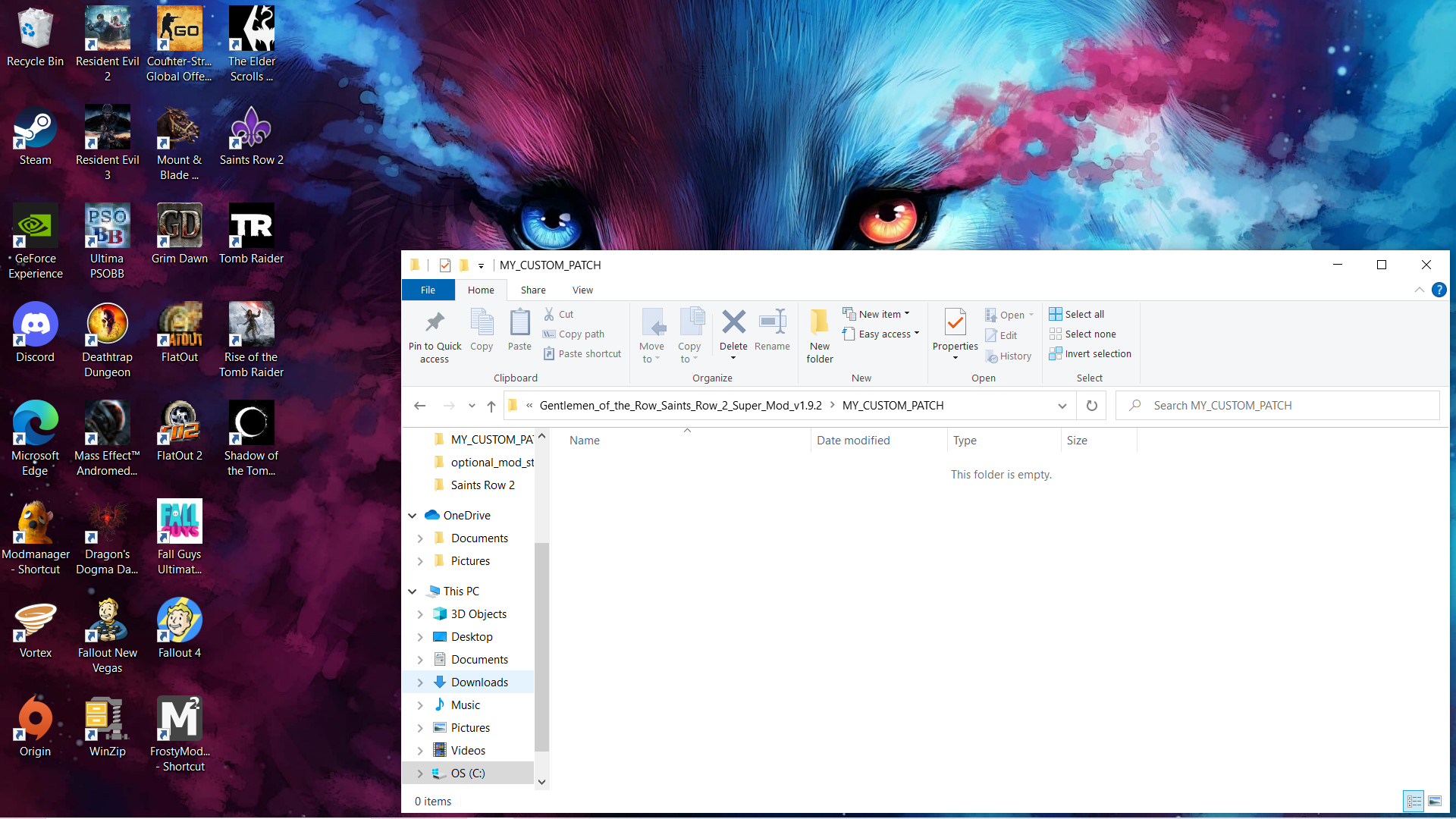
Task: Open the recent locations dropdown
Action: tap(472, 406)
